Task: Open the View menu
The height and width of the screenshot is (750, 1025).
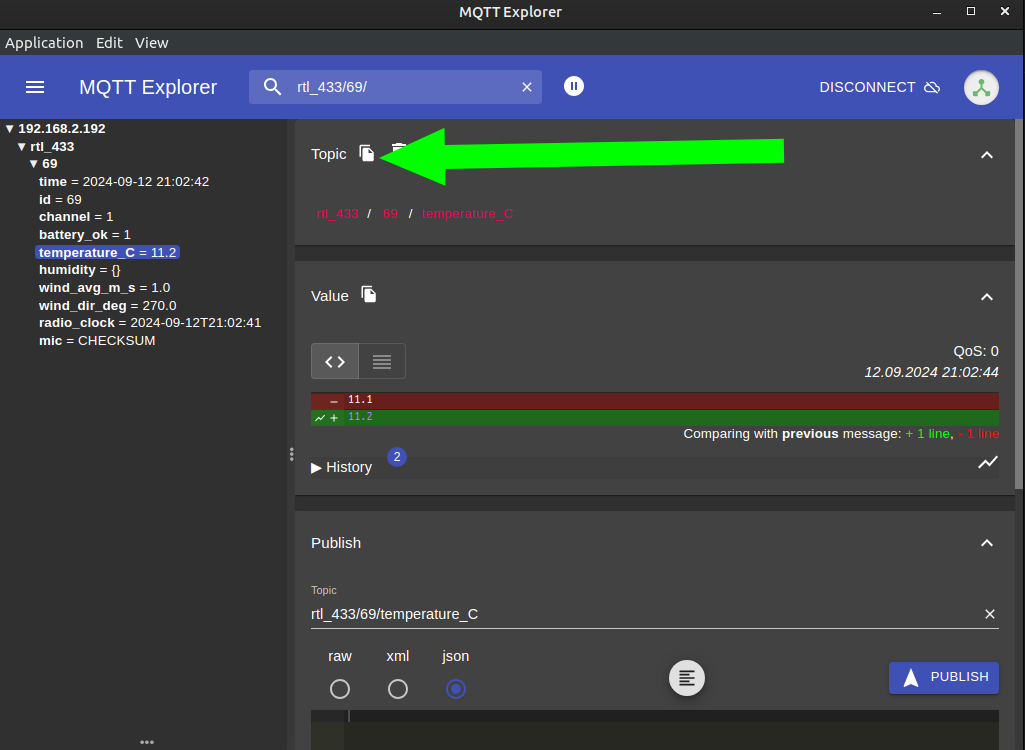Action: point(152,43)
